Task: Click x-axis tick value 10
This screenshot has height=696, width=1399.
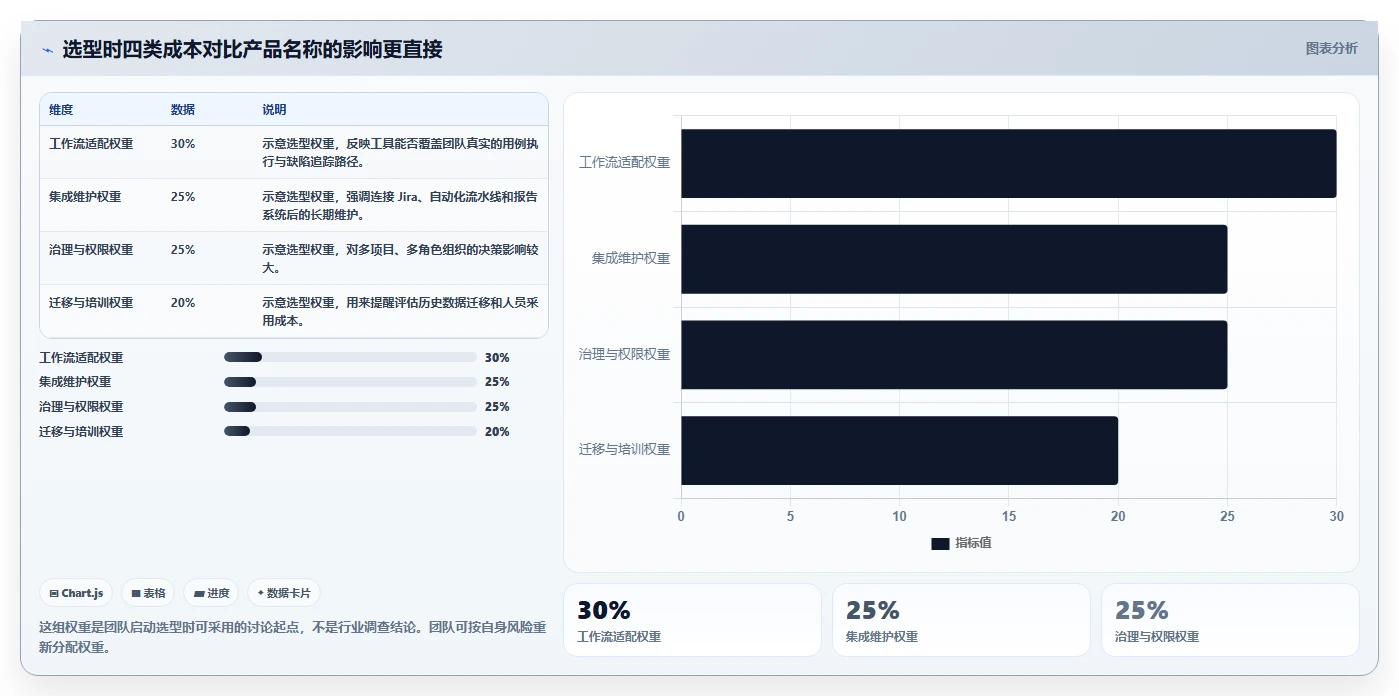Action: [899, 516]
